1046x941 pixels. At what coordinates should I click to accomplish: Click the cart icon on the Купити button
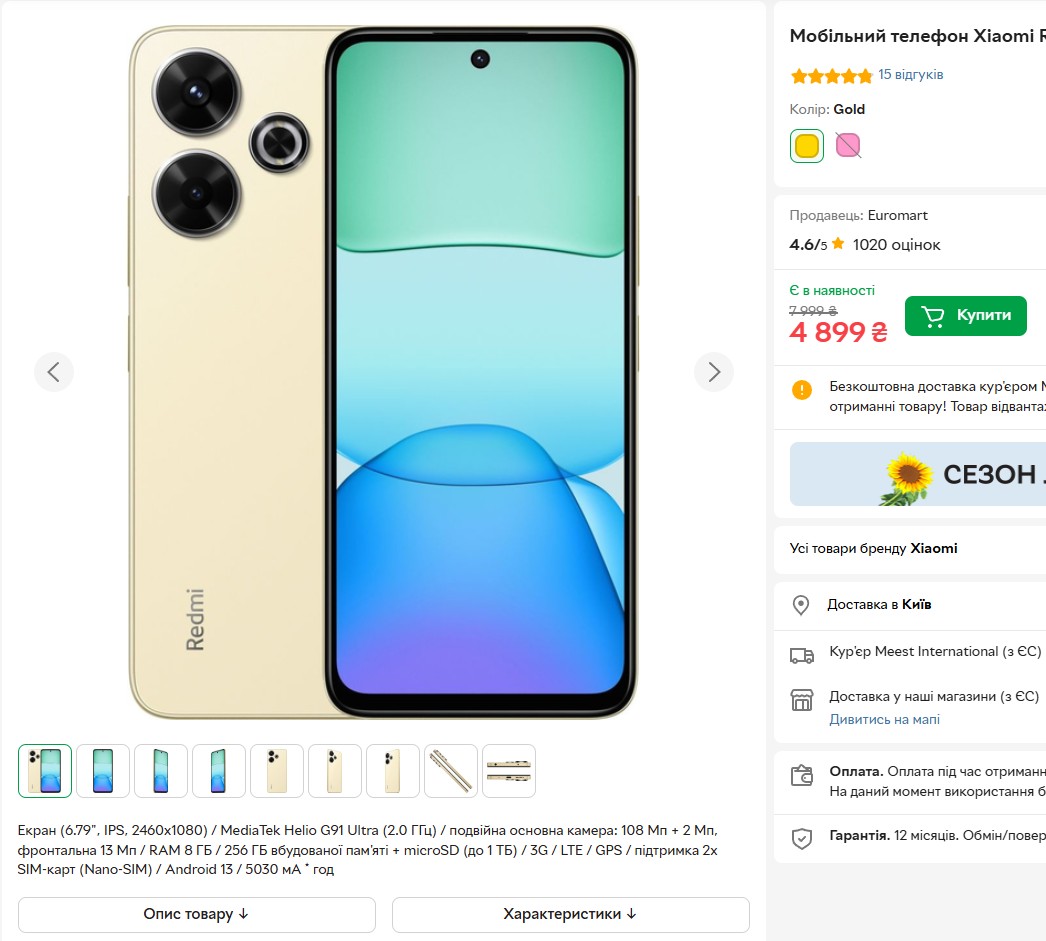pos(932,315)
